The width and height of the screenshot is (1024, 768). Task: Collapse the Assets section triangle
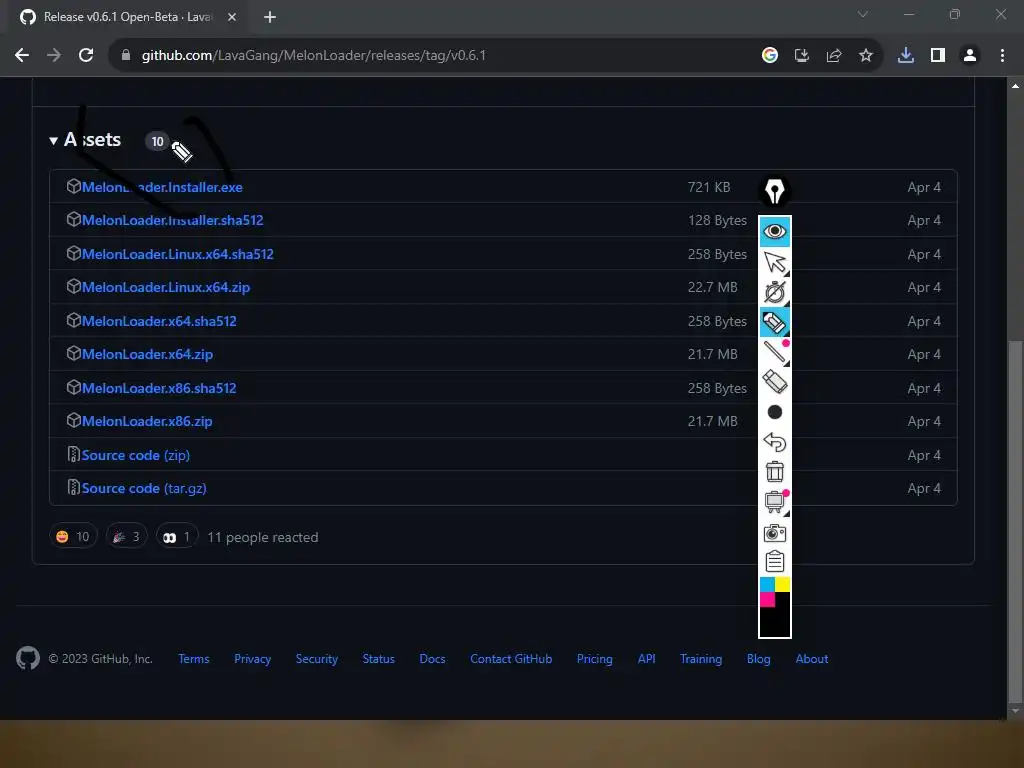point(54,140)
